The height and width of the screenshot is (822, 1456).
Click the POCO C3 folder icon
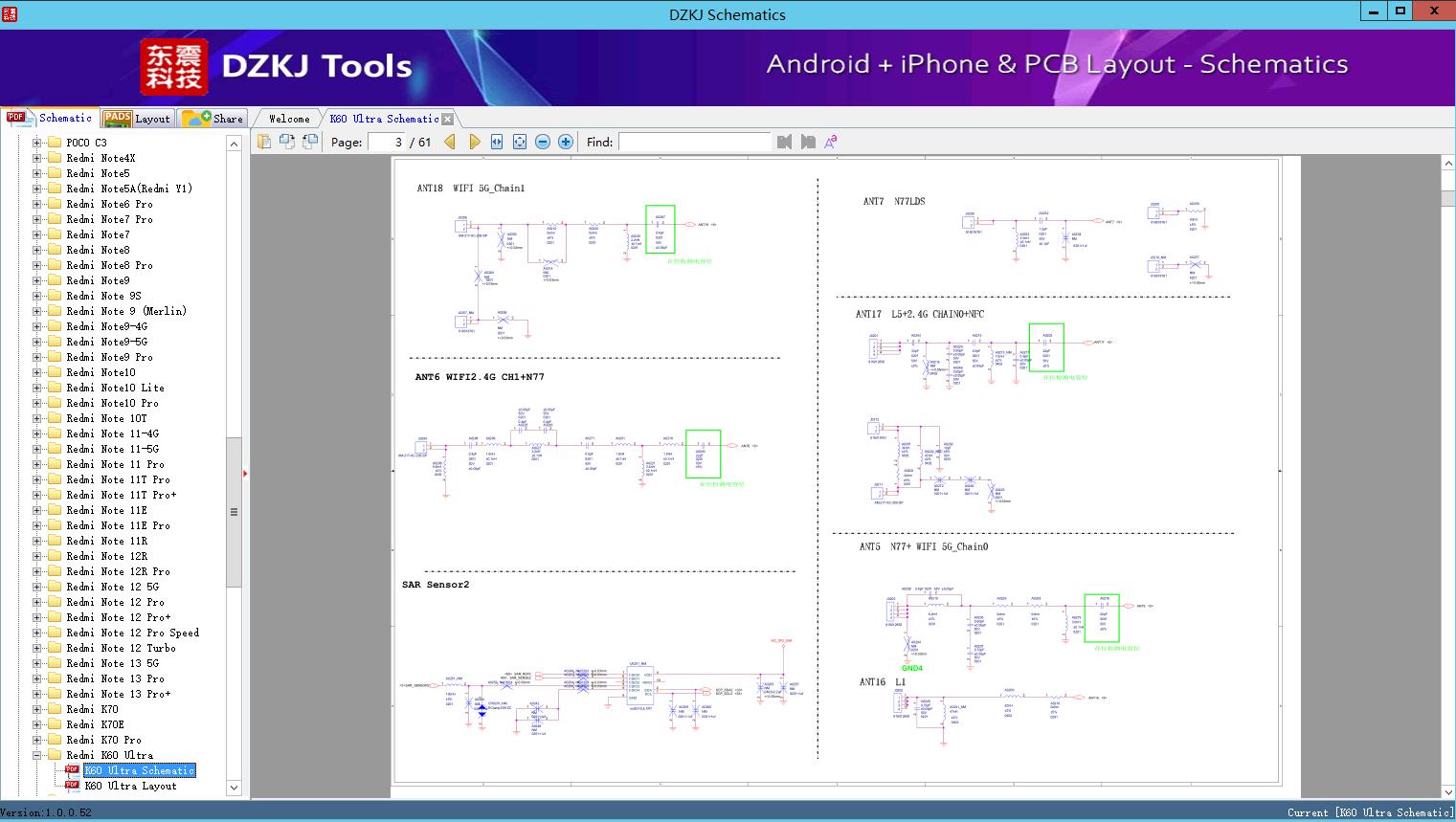tap(55, 143)
